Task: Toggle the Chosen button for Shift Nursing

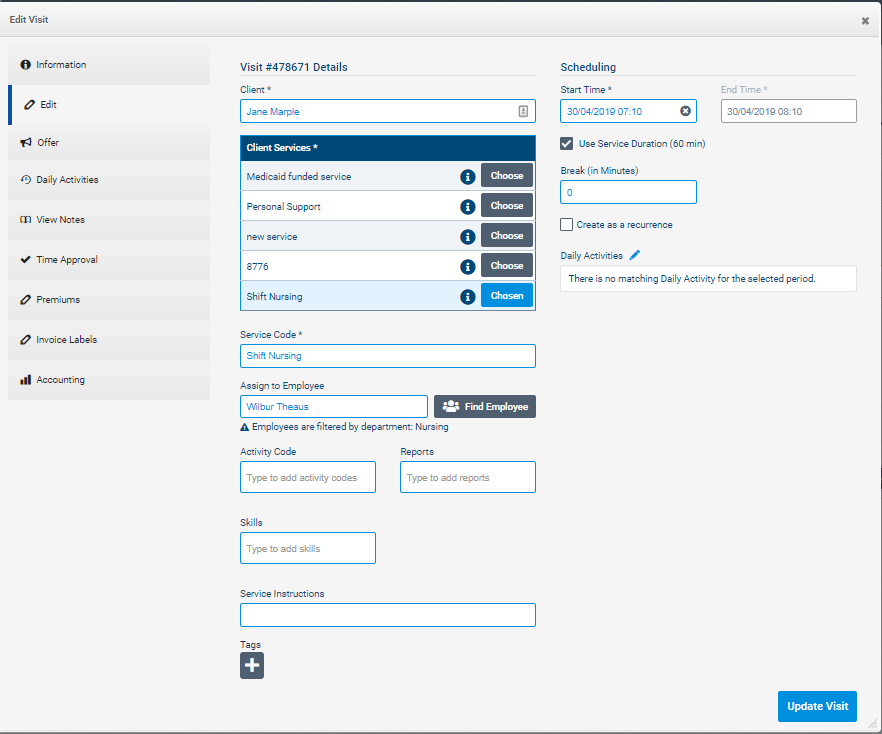Action: coord(507,296)
